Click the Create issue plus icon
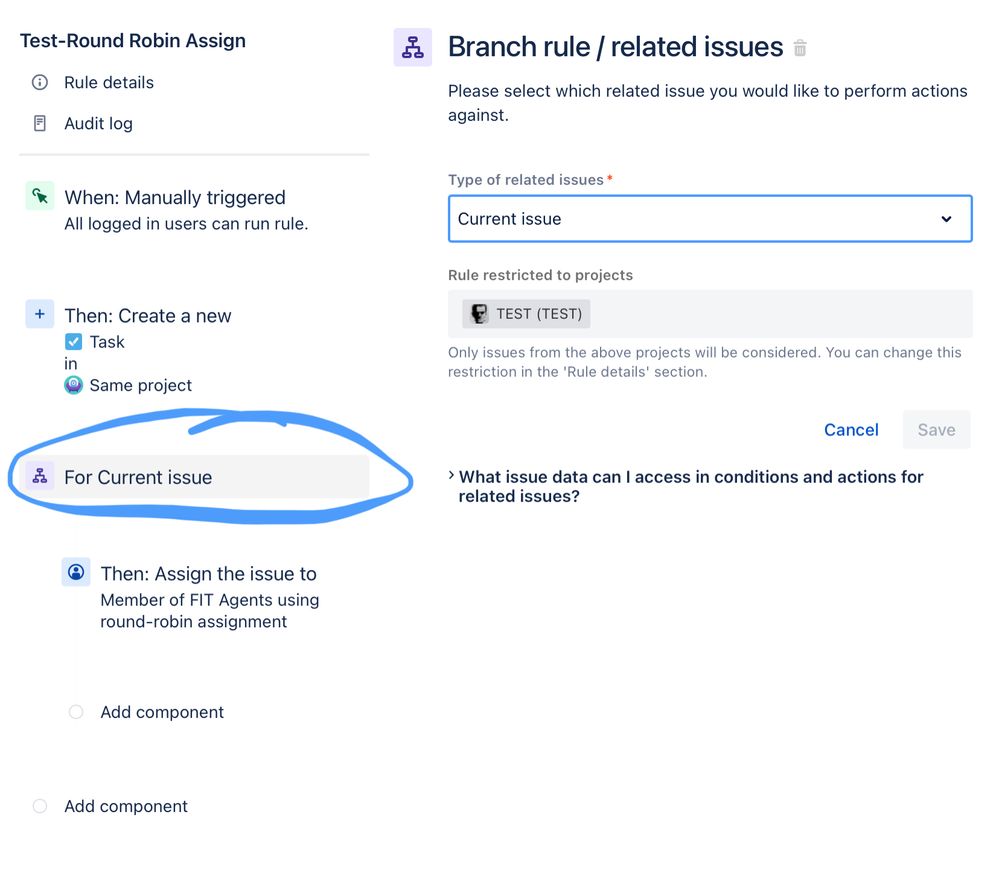The image size is (999, 884). tap(40, 314)
